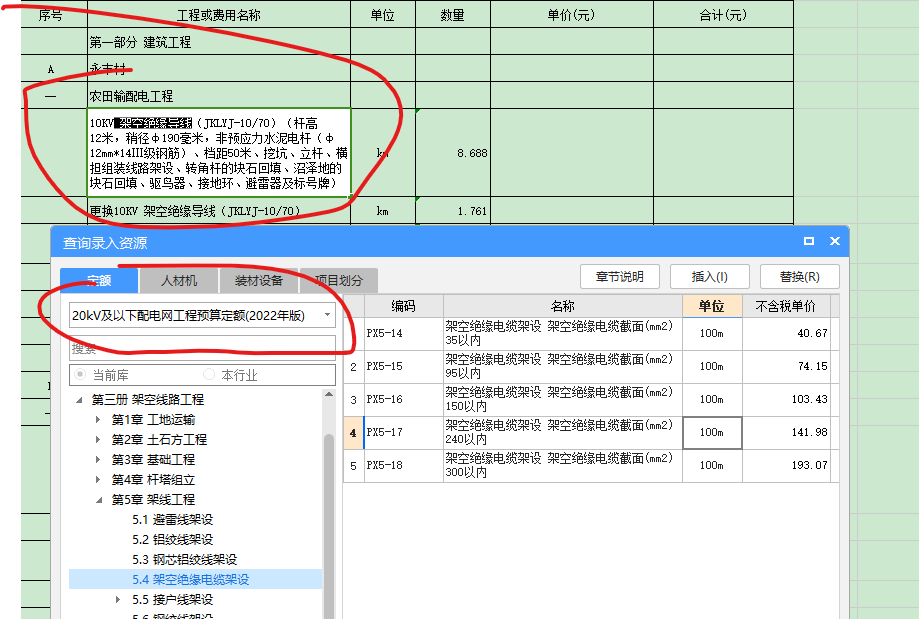The image size is (919, 619).
Task: Click the 工程或费用名称 spreadsheet header
Action: 219,15
